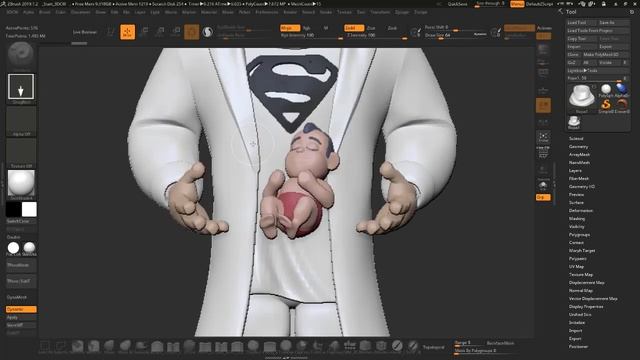640x360 pixels.
Task: Expand the FiberMesh sub-palette
Action: 579,178
